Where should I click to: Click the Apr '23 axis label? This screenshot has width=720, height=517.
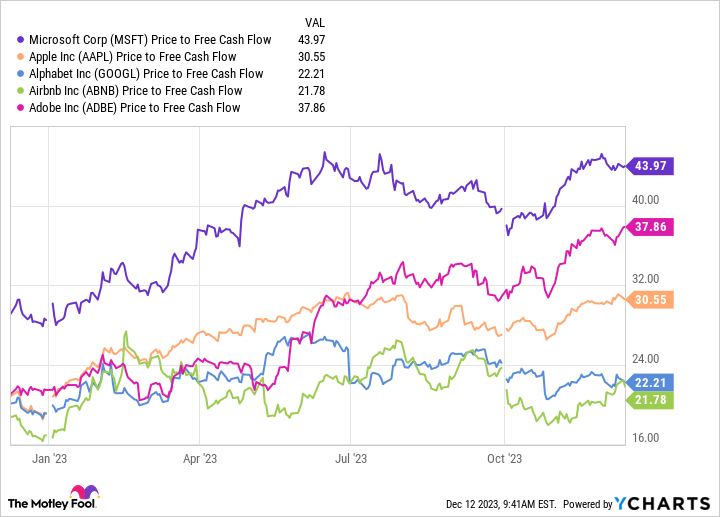200,459
